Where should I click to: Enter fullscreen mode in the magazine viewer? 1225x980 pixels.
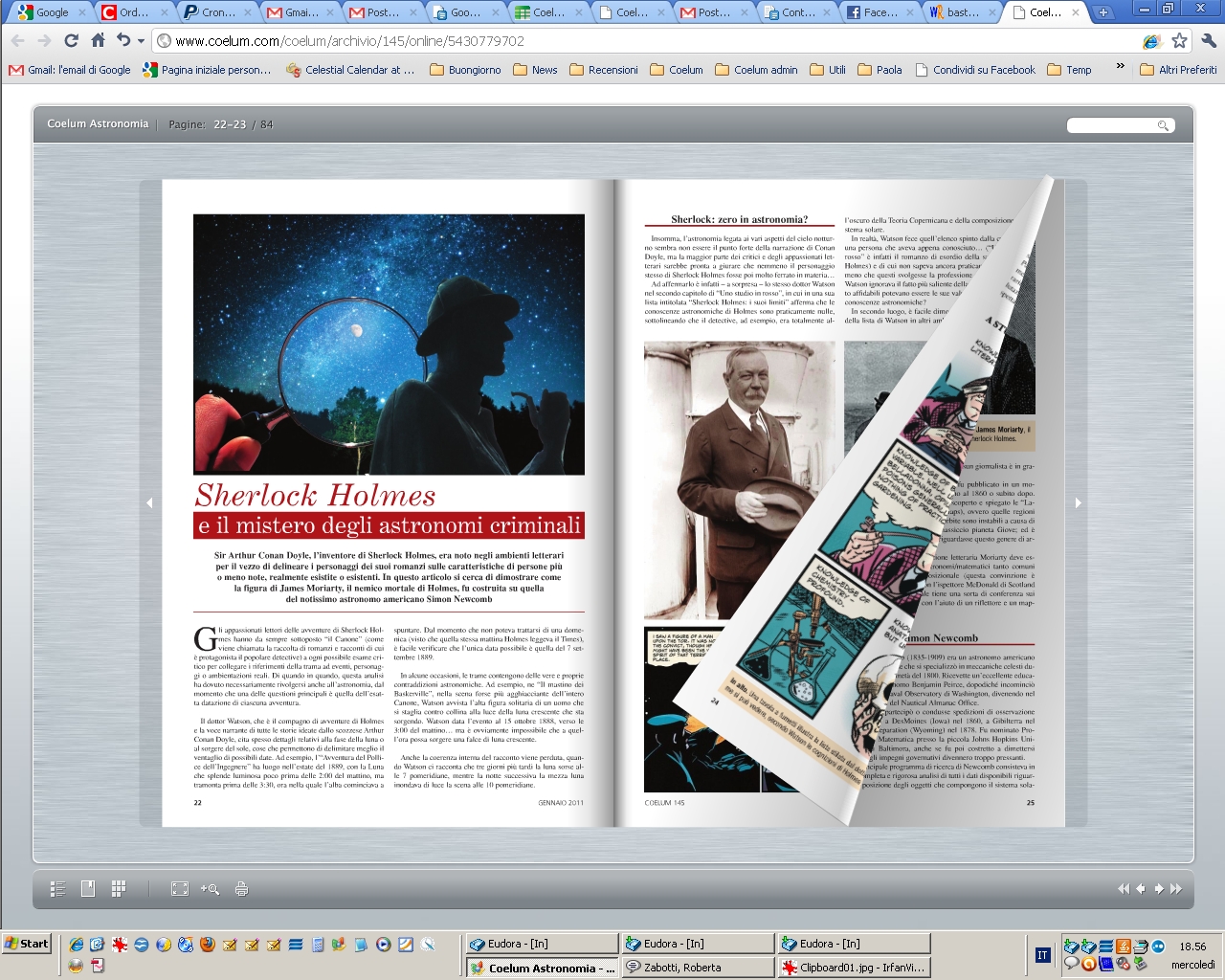[x=180, y=889]
